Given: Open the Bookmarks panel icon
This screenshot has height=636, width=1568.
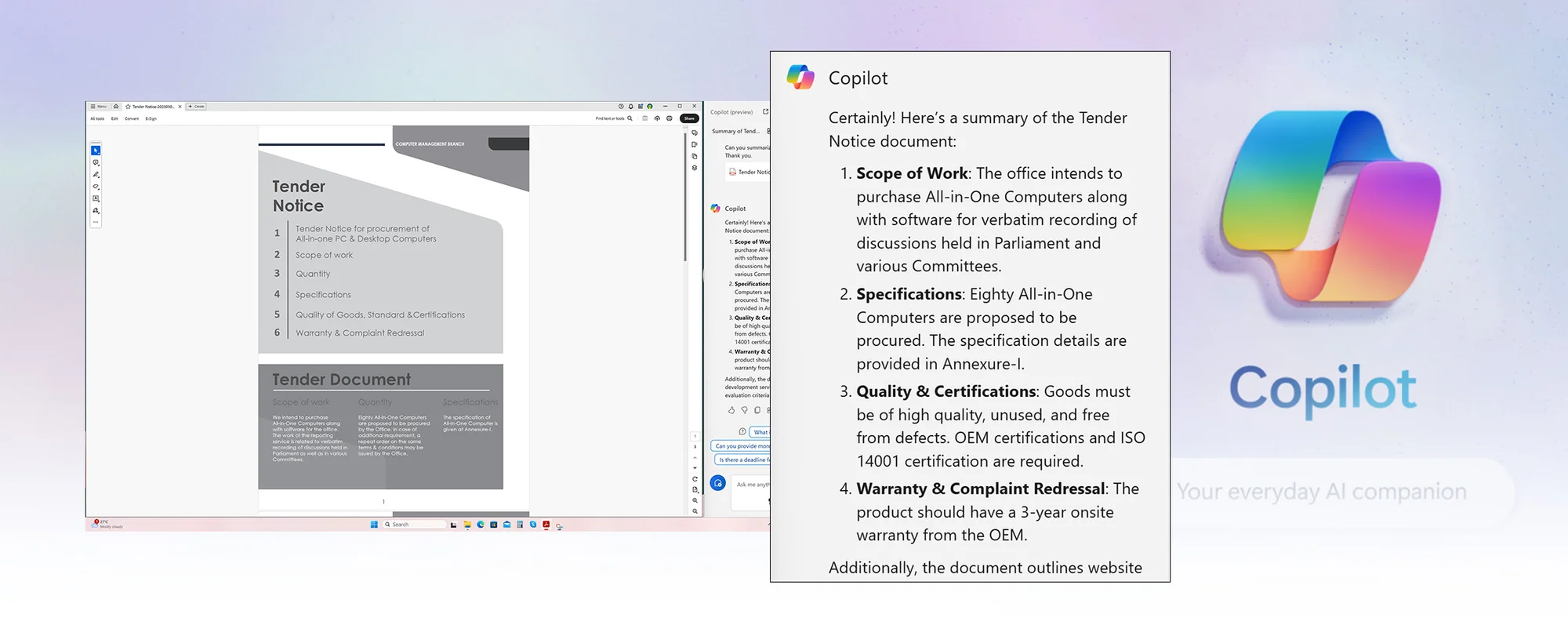Looking at the screenshot, I should click(695, 144).
